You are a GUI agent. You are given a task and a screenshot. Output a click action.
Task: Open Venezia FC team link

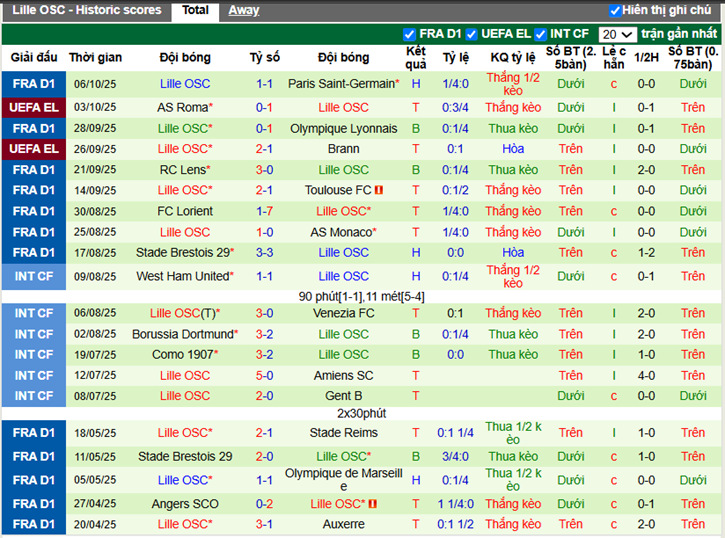pos(344,313)
